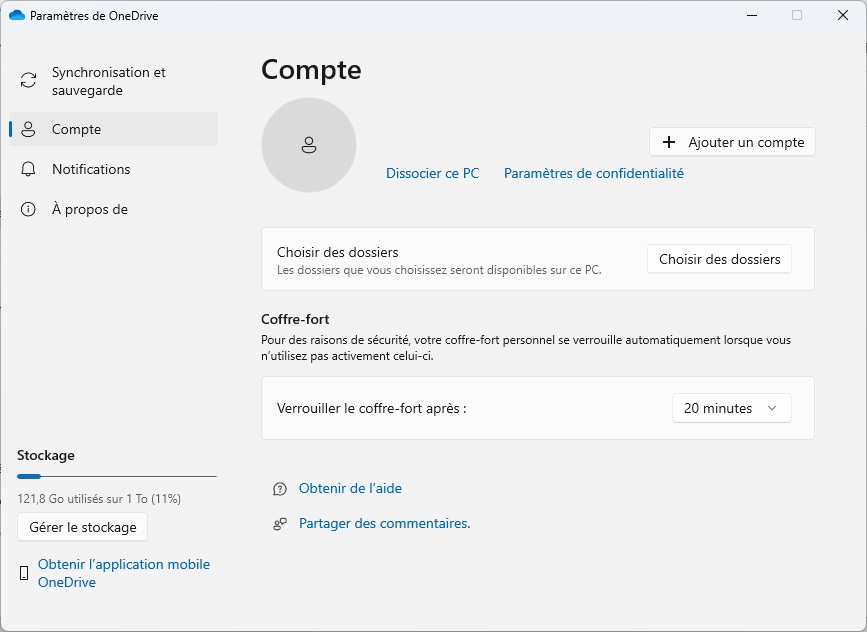Click the OneDrive cloud icon in title bar
The image size is (867, 632).
pos(17,15)
